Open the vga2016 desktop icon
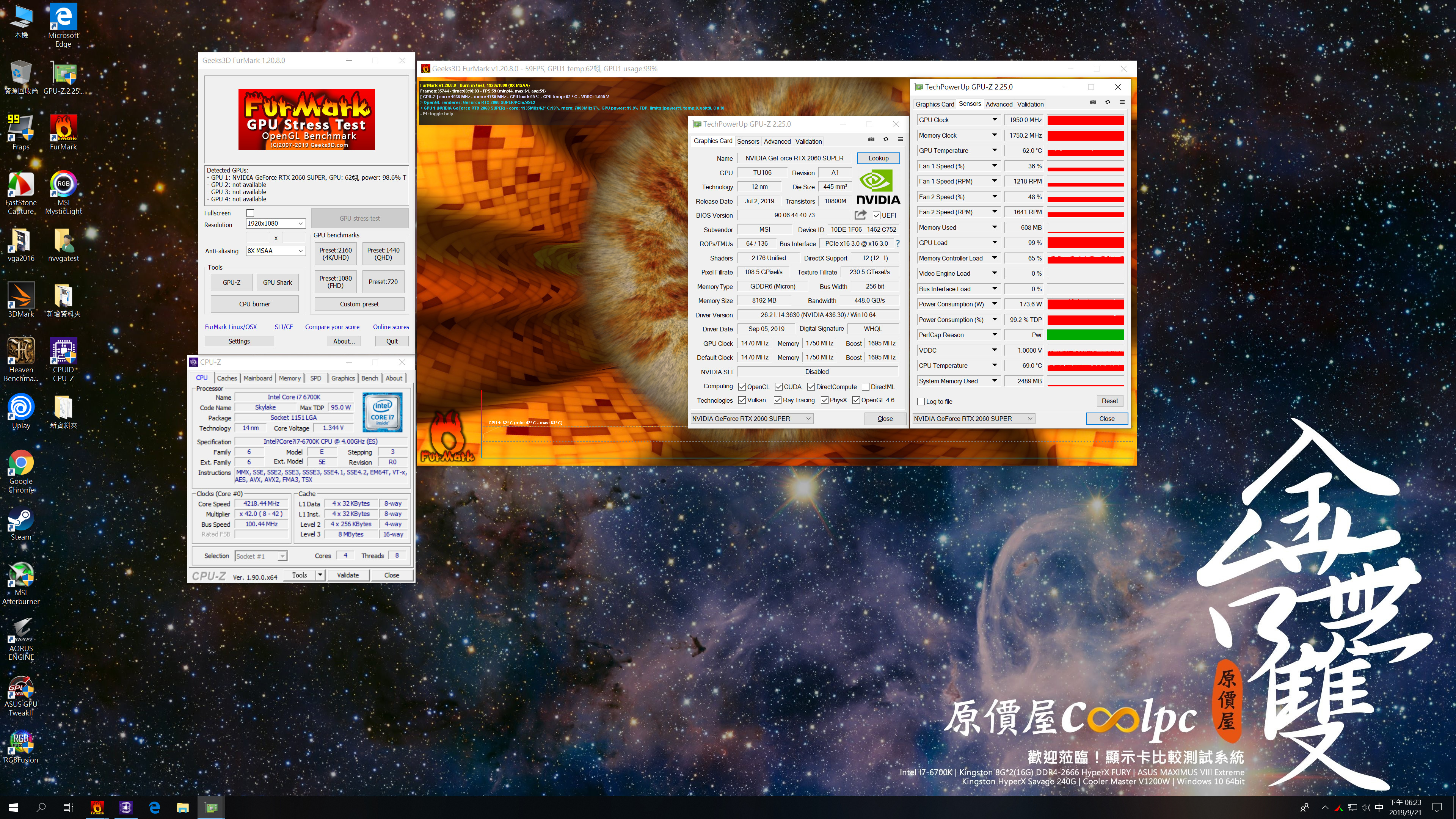This screenshot has width=1456, height=819. pyautogui.click(x=21, y=244)
